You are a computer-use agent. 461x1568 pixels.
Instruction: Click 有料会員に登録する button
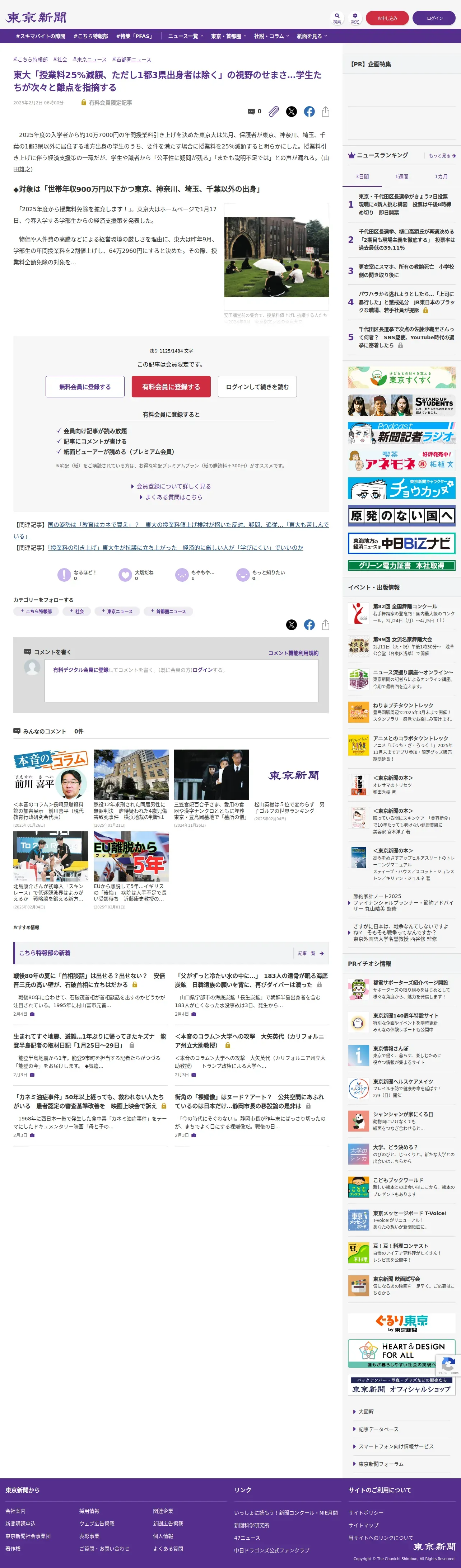(x=171, y=387)
